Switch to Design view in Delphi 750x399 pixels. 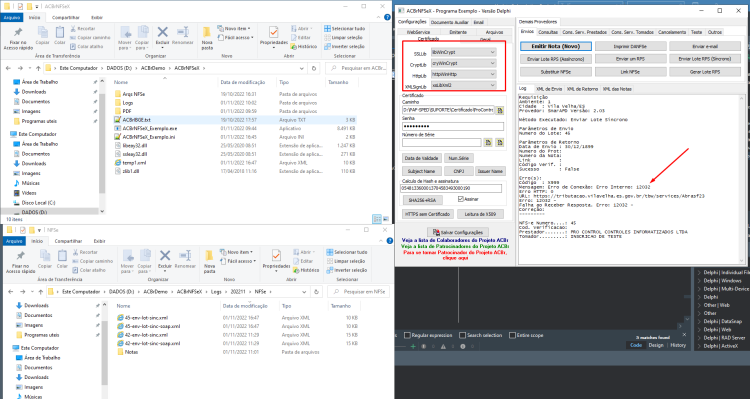(656, 345)
